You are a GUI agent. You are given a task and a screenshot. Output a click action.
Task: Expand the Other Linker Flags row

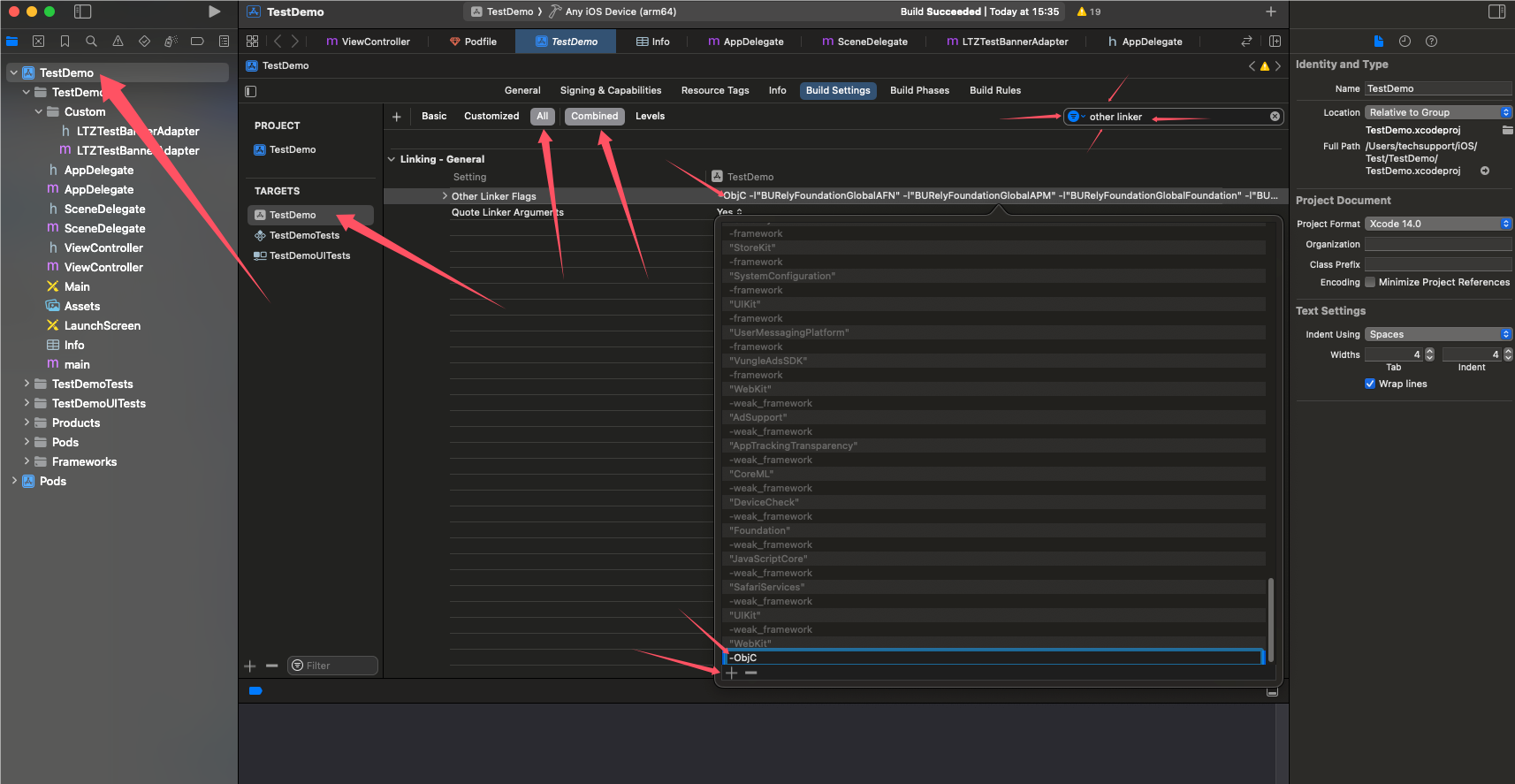coord(445,196)
